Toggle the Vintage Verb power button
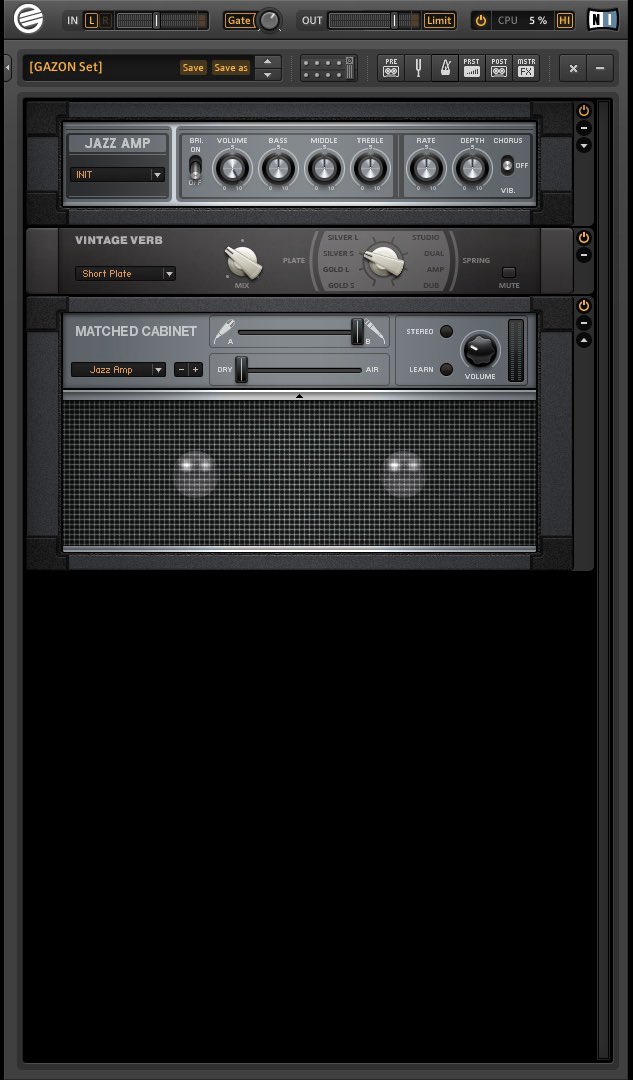The image size is (633, 1080). [x=584, y=238]
